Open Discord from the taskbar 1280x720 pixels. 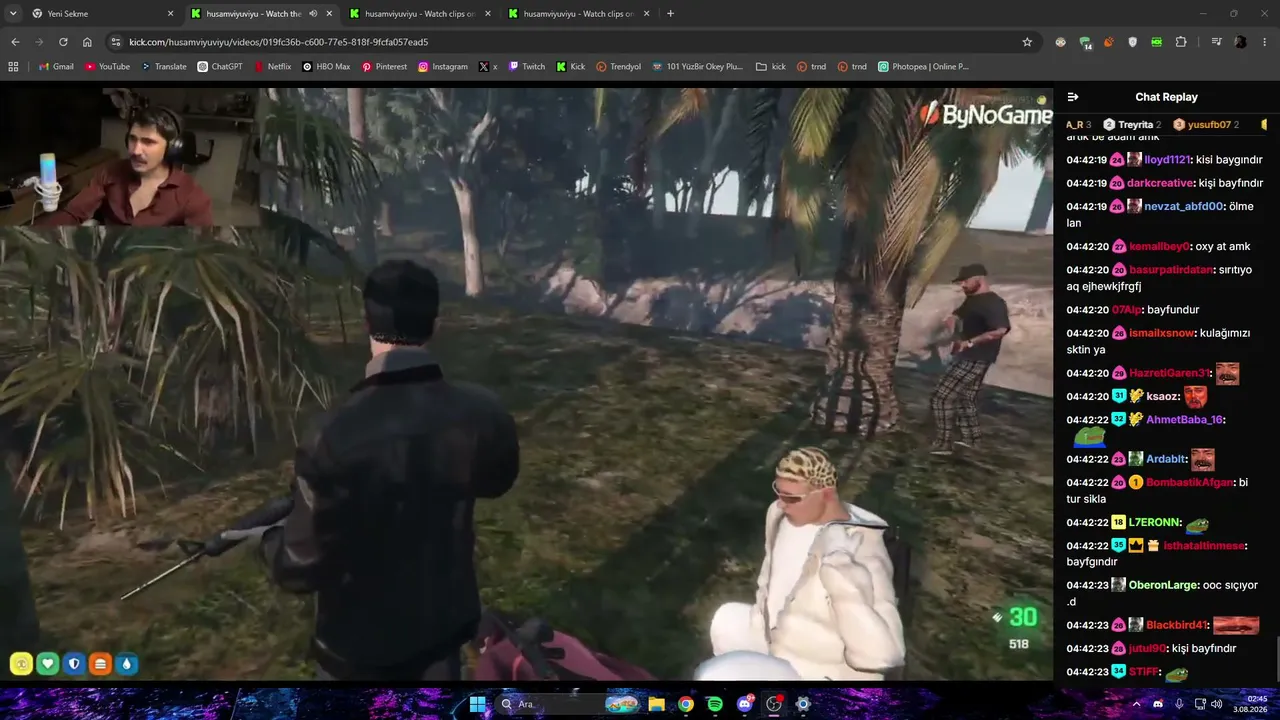[x=744, y=704]
